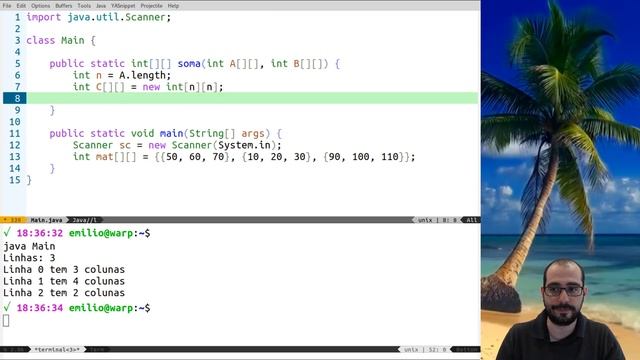Viewport: 640px width, 360px height.
Task: Click 'String[] args' parameter
Action: point(227,133)
